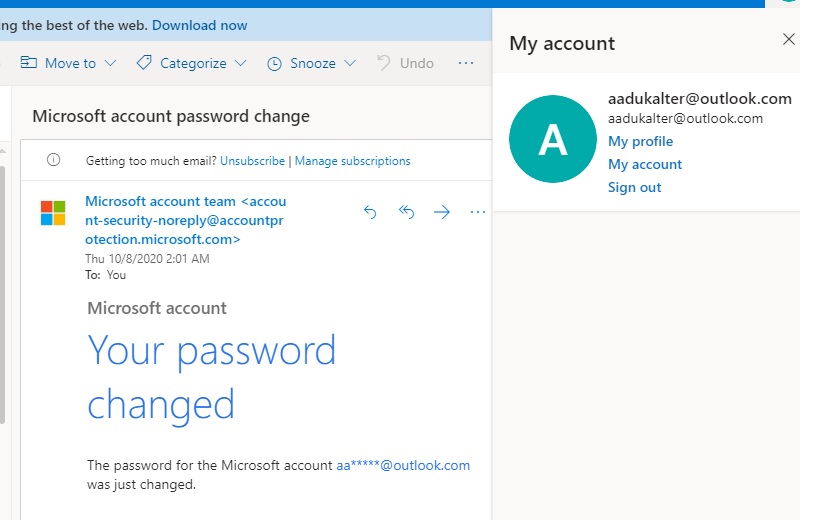Click the Forward arrow icon

point(442,212)
